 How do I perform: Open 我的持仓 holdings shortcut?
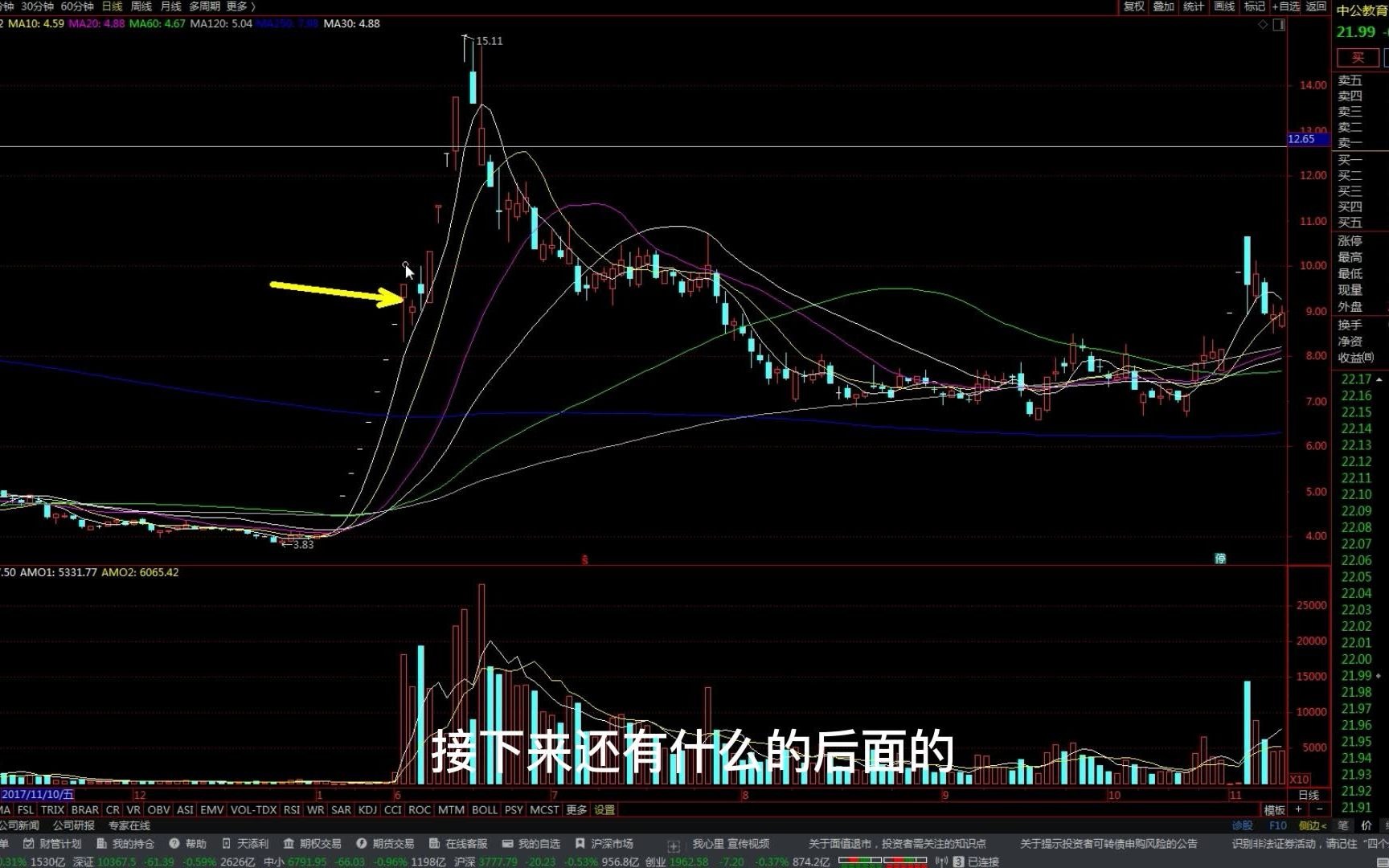[125, 843]
